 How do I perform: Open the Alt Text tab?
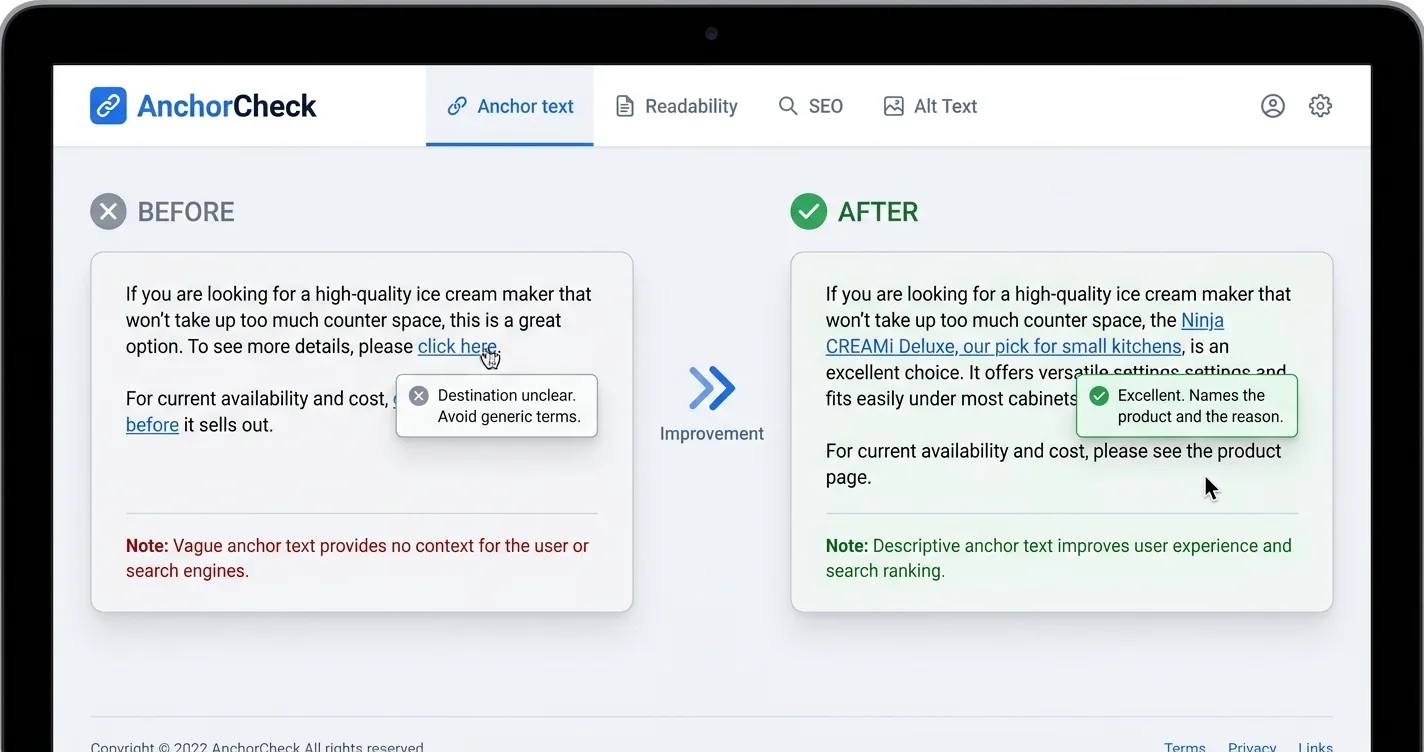point(931,106)
